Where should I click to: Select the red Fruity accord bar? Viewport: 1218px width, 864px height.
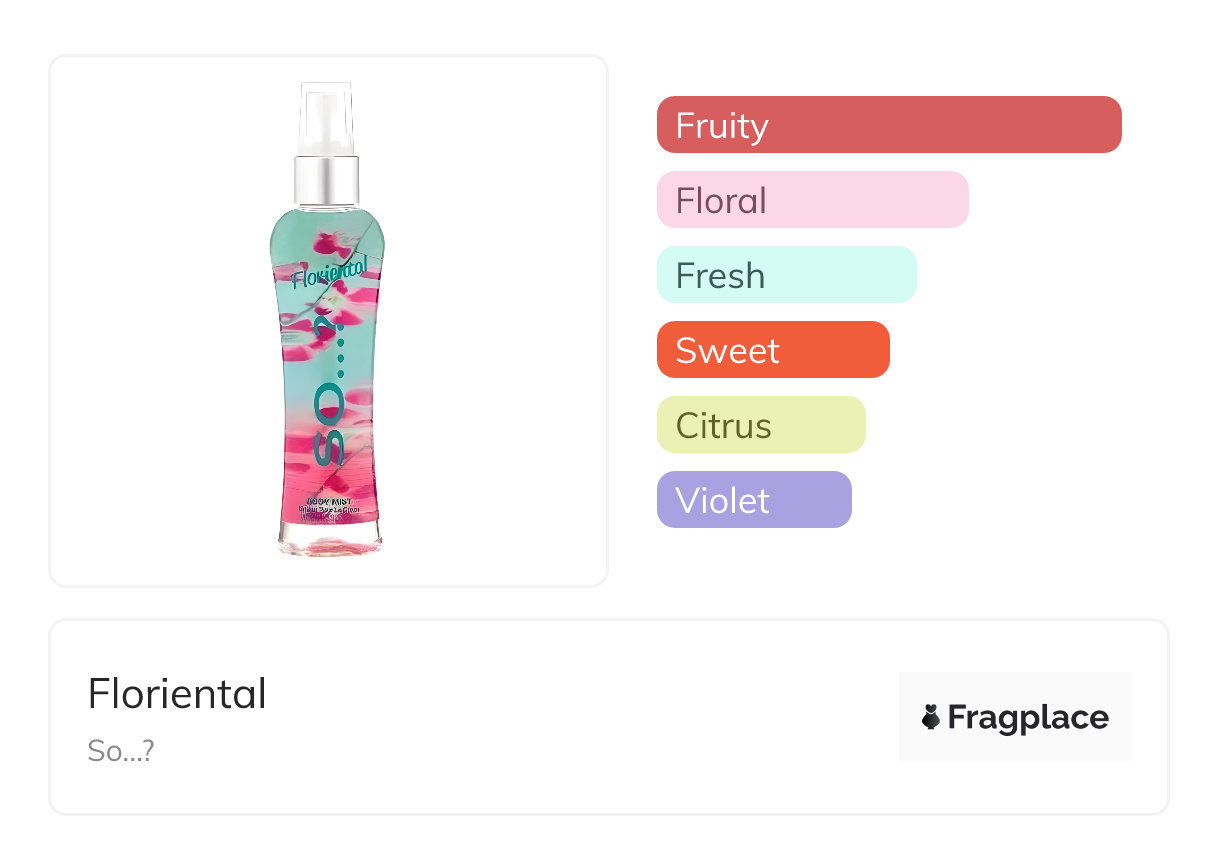(x=889, y=125)
